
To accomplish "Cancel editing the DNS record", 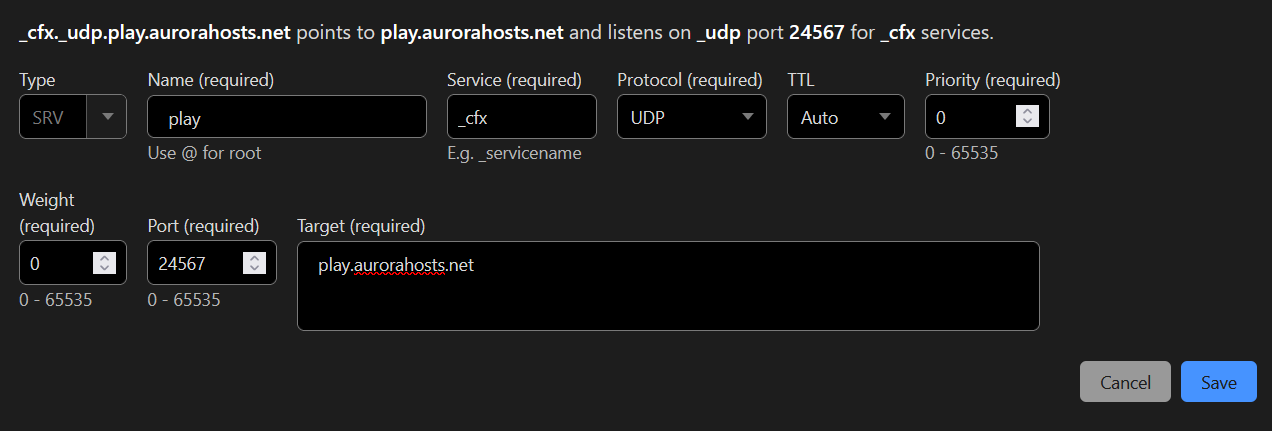I will 1125,382.
